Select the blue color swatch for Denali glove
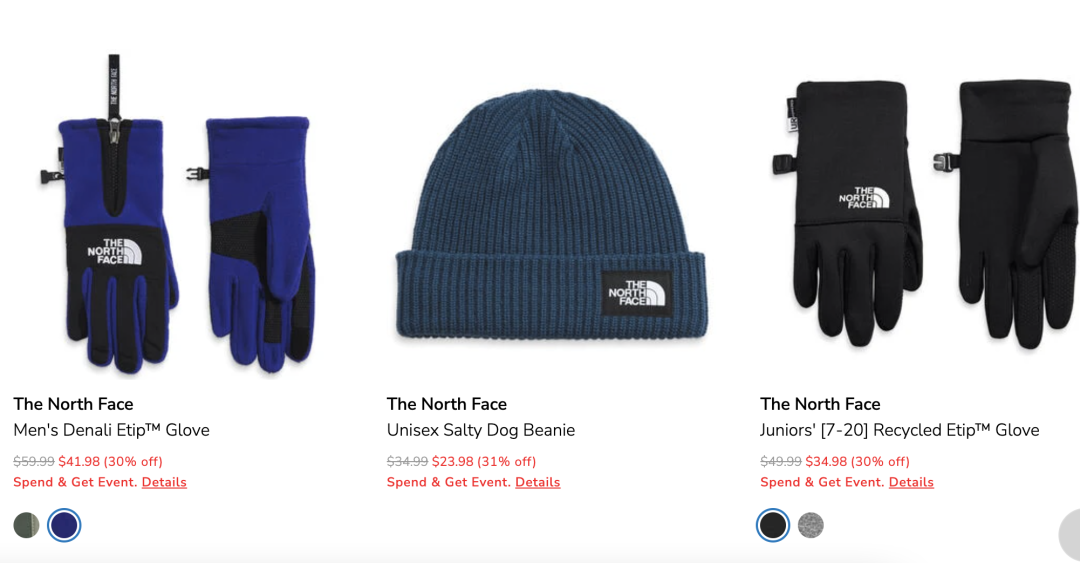This screenshot has width=1080, height=563. [x=64, y=525]
